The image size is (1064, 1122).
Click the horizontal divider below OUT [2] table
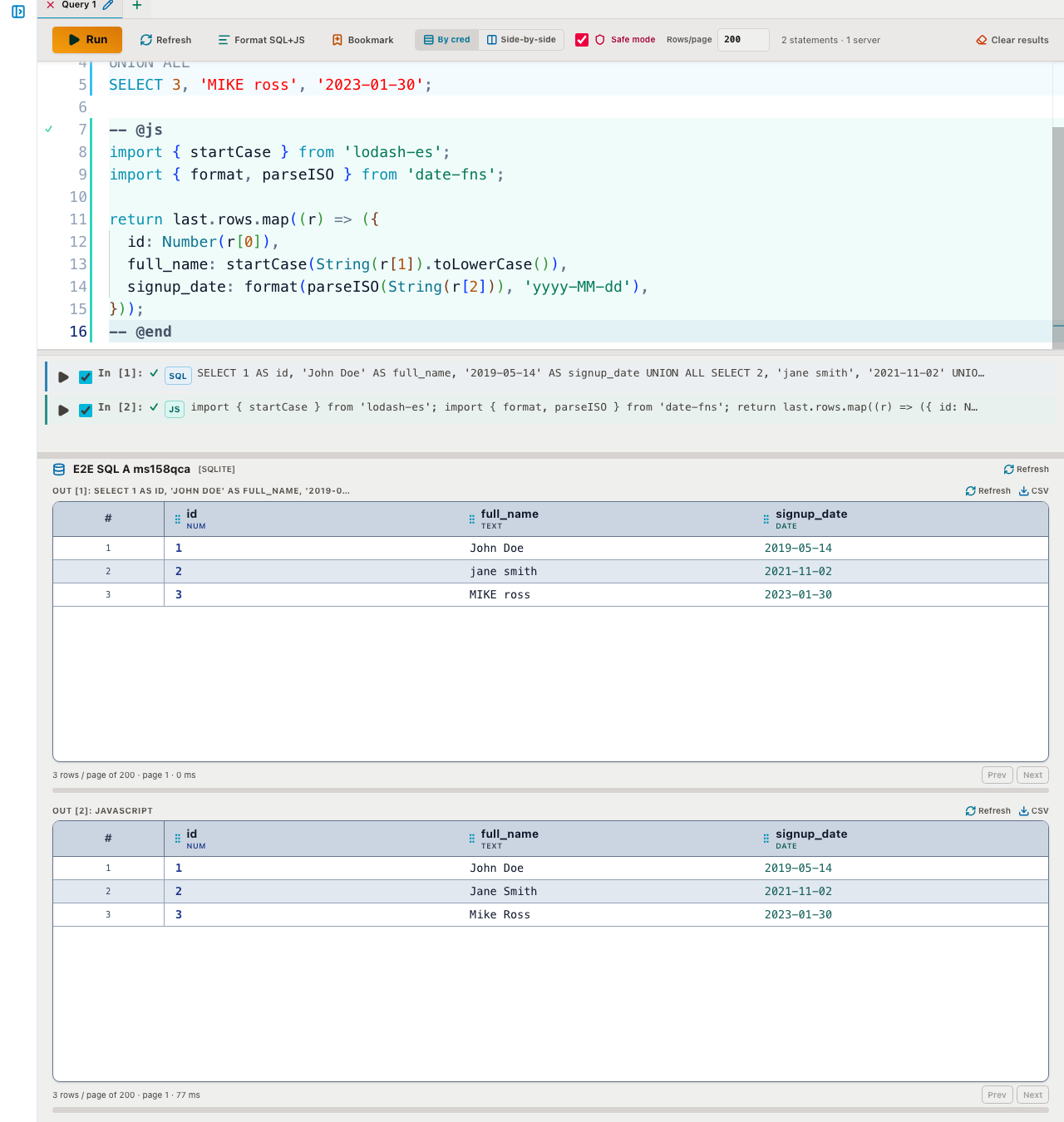coord(550,1110)
